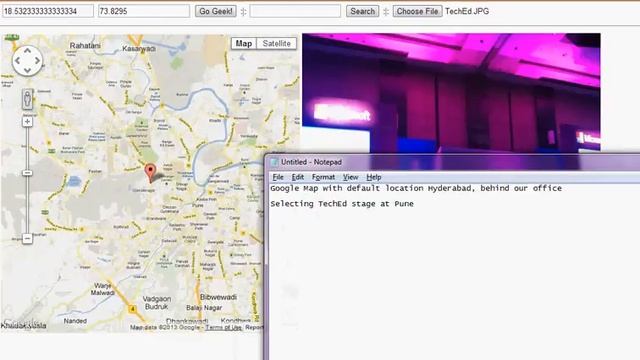Pan the map right with arrow

[37, 61]
